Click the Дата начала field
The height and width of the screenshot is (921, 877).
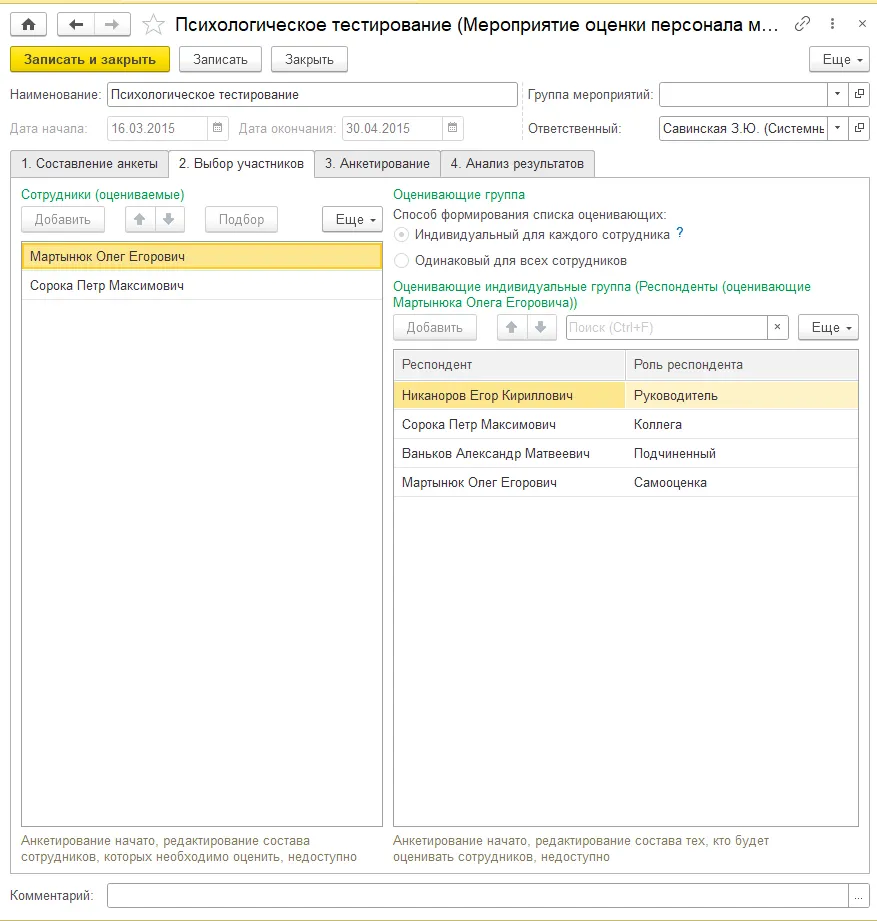click(157, 128)
